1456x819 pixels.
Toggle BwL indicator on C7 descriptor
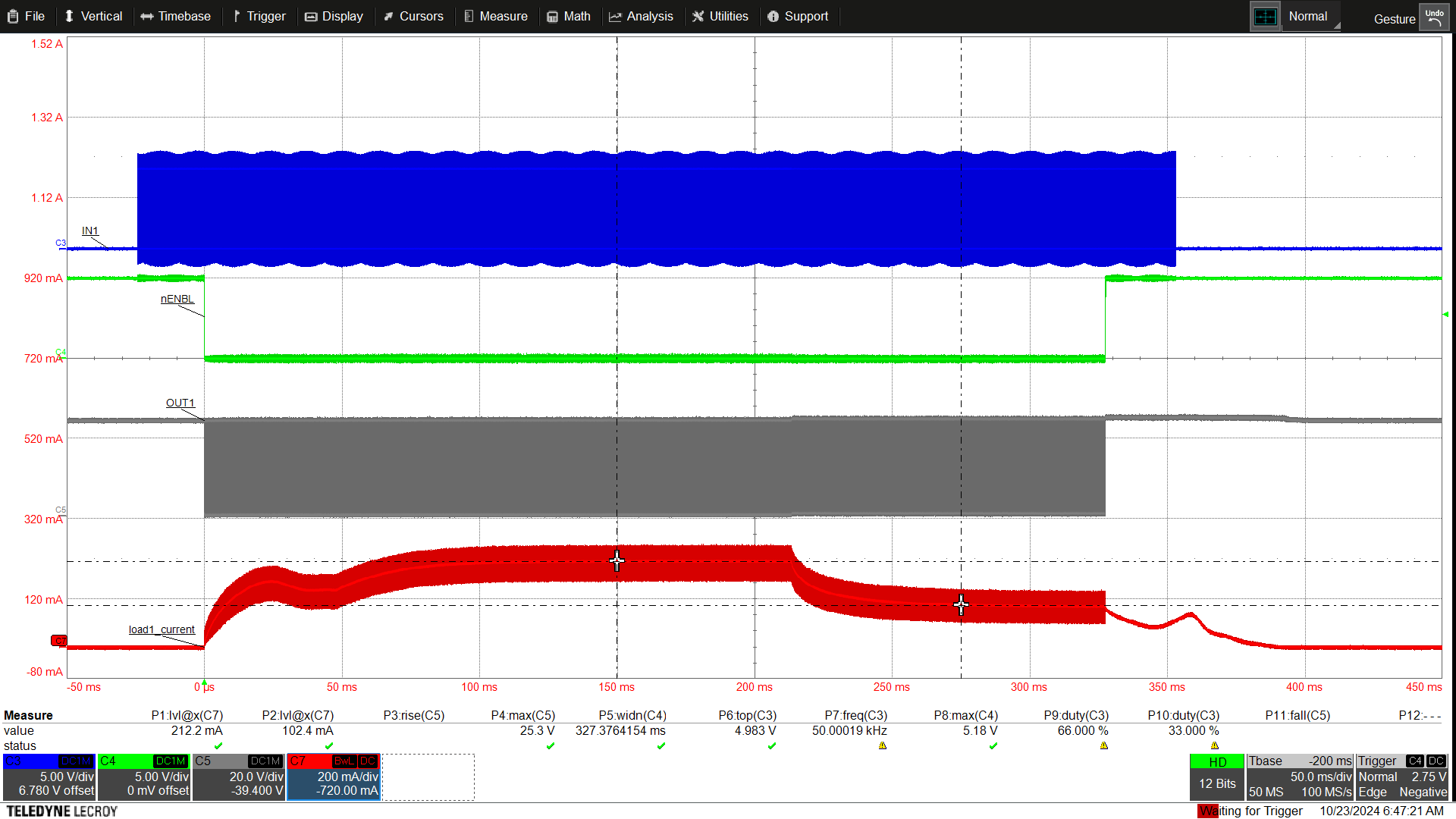[x=344, y=761]
